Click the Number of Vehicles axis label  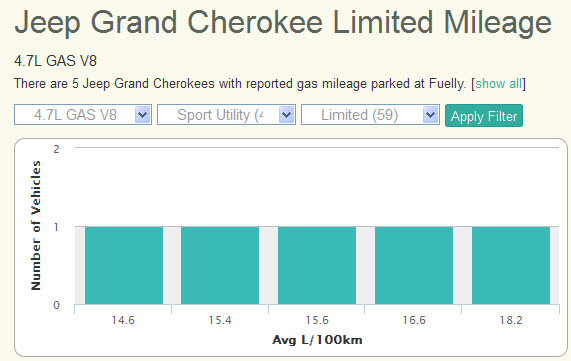point(36,225)
